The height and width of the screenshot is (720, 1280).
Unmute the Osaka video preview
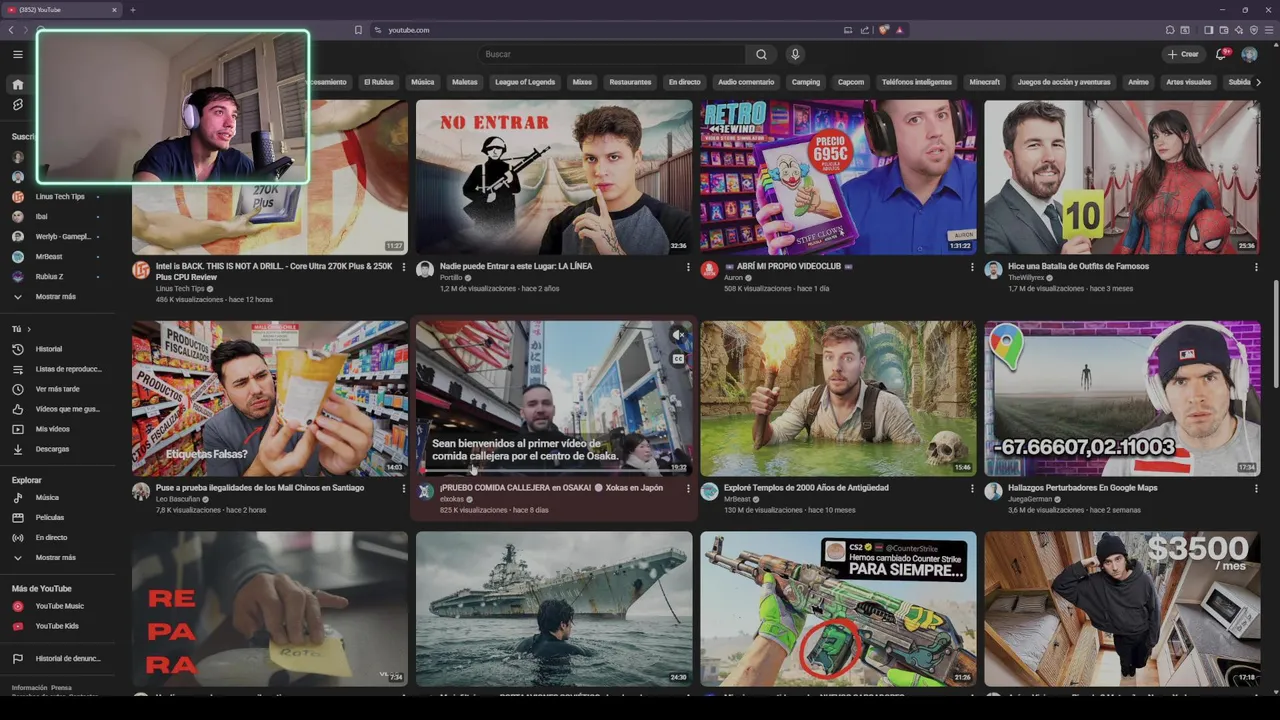point(678,335)
